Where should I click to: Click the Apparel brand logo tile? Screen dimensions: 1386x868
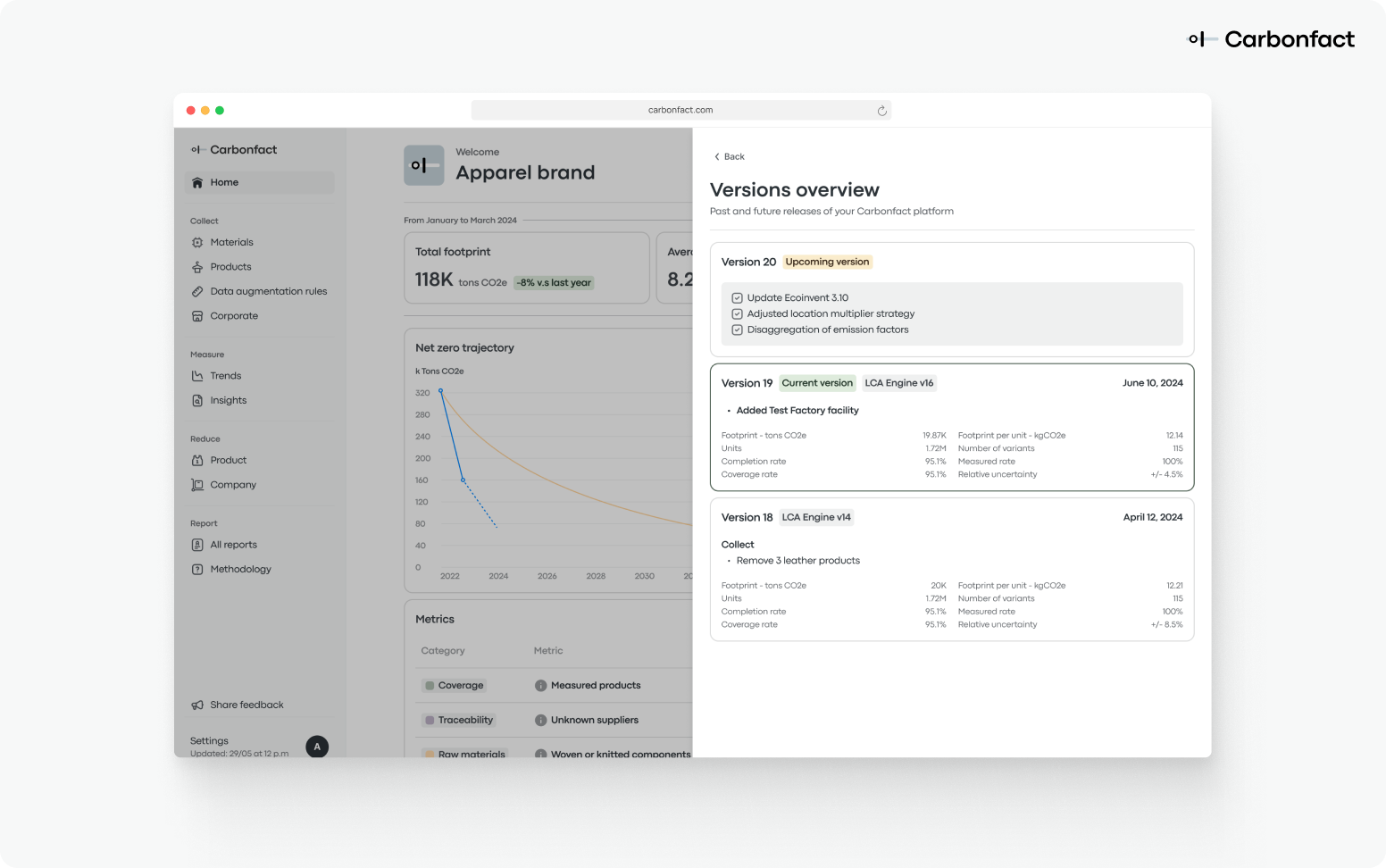[424, 165]
